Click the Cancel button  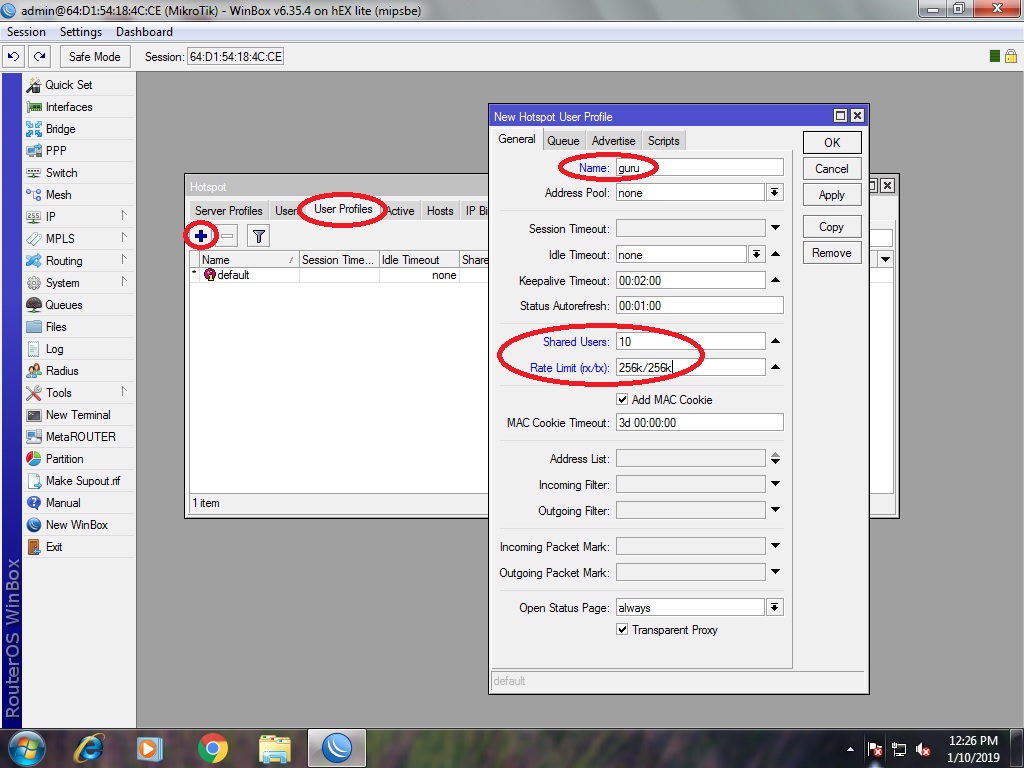point(832,169)
